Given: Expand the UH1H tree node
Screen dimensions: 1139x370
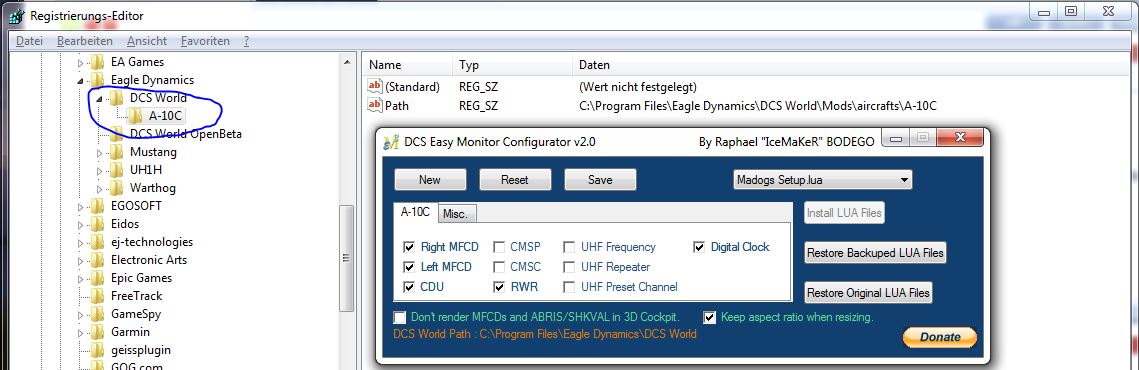Looking at the screenshot, I should click(x=100, y=170).
